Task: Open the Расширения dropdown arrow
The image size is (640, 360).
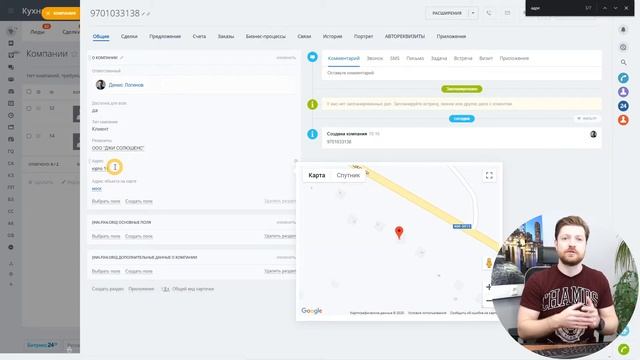Action: click(x=473, y=13)
